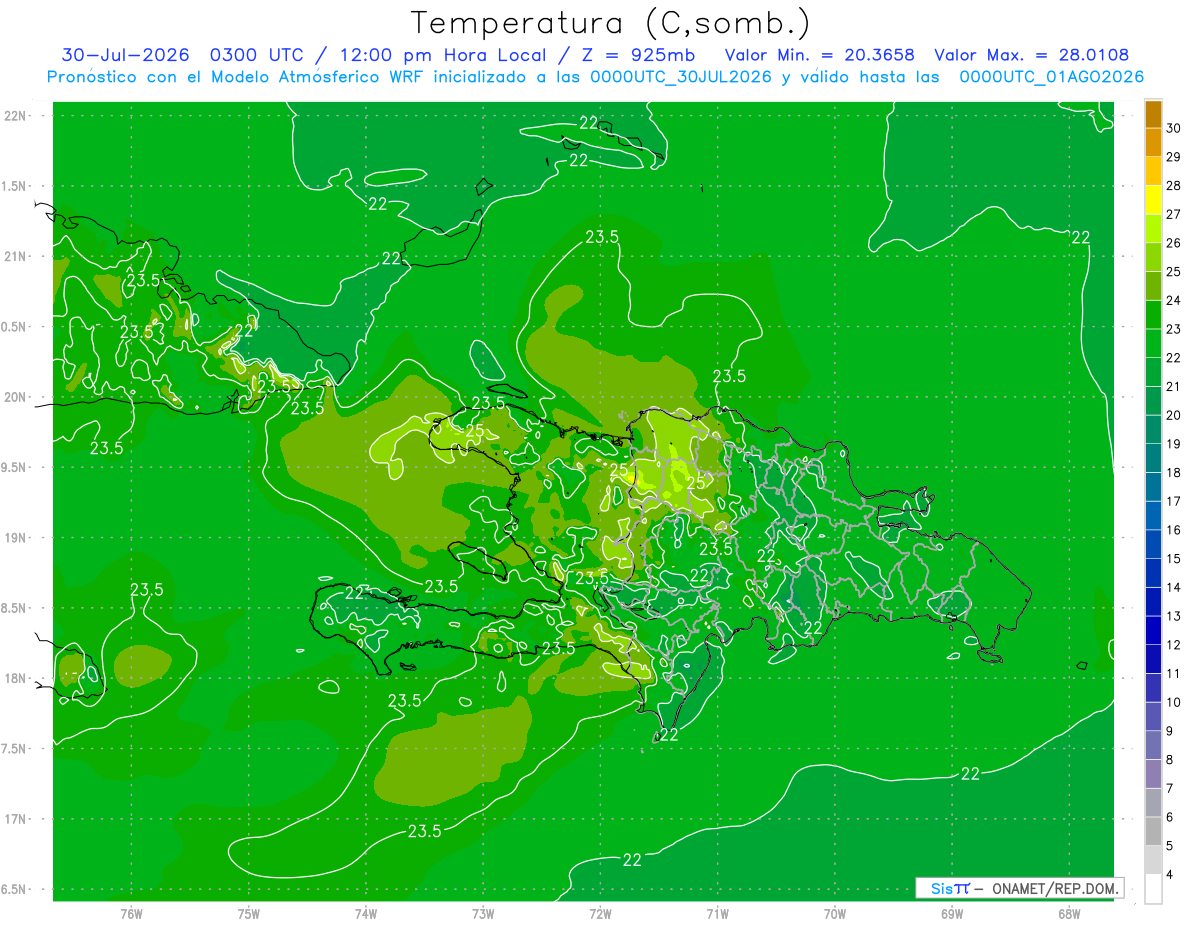This screenshot has height=927, width=1200.
Task: Click the 72W longitude axis label
Action: [600, 913]
